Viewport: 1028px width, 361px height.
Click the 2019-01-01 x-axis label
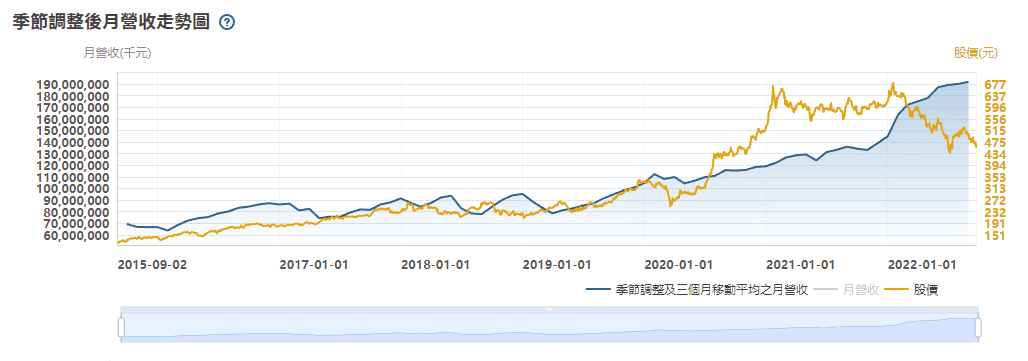coord(557,265)
